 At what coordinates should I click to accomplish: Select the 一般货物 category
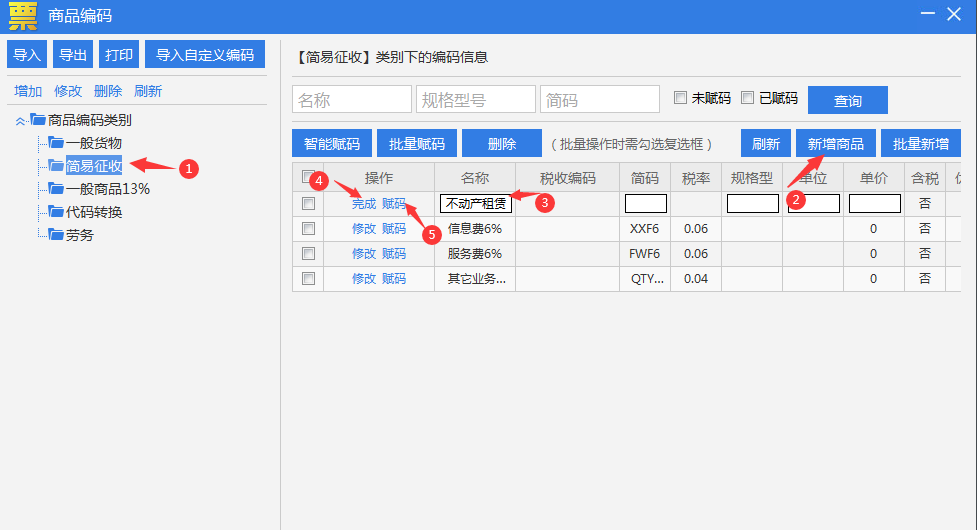point(93,143)
